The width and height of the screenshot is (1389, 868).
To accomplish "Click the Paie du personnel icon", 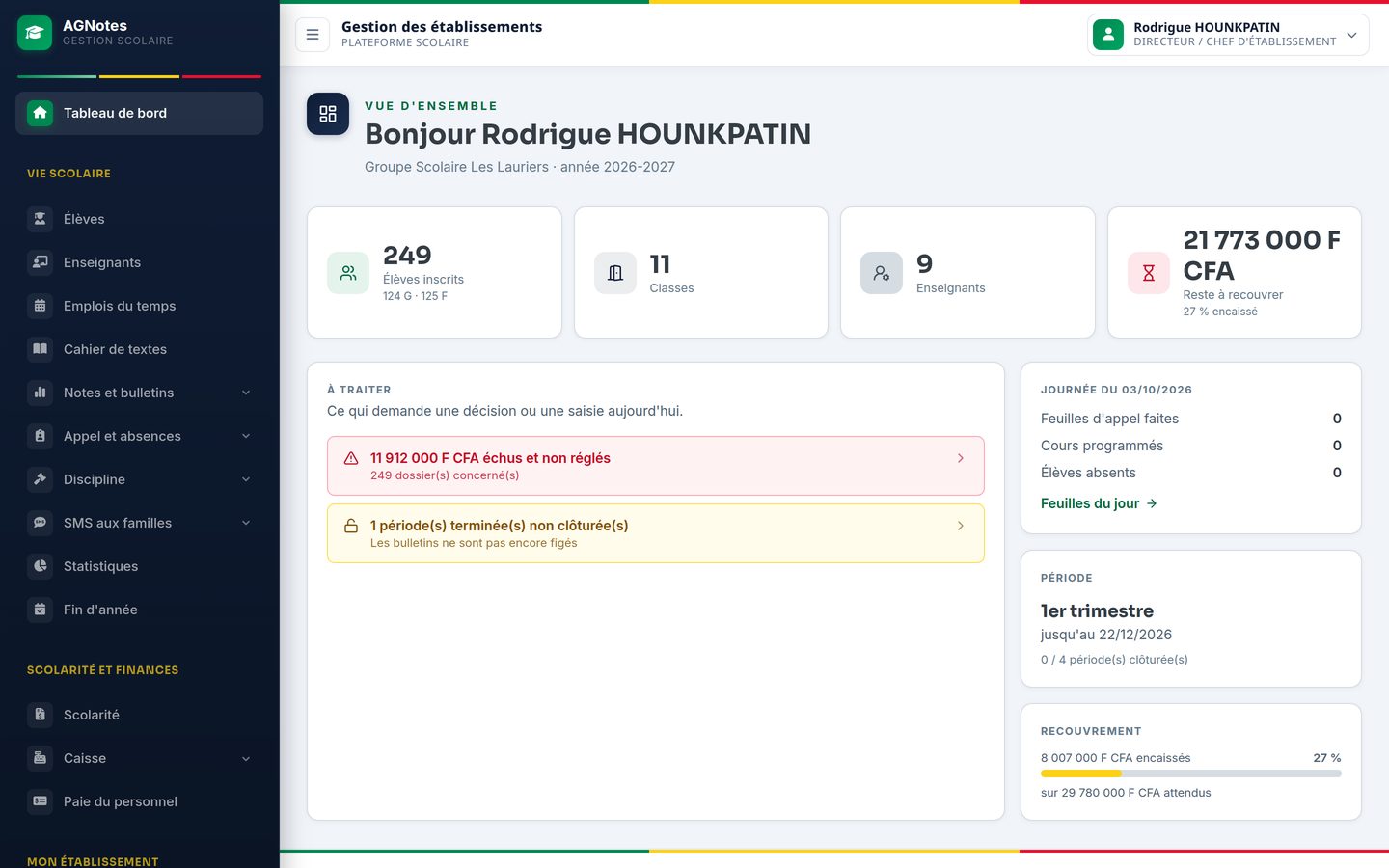I will (40, 801).
